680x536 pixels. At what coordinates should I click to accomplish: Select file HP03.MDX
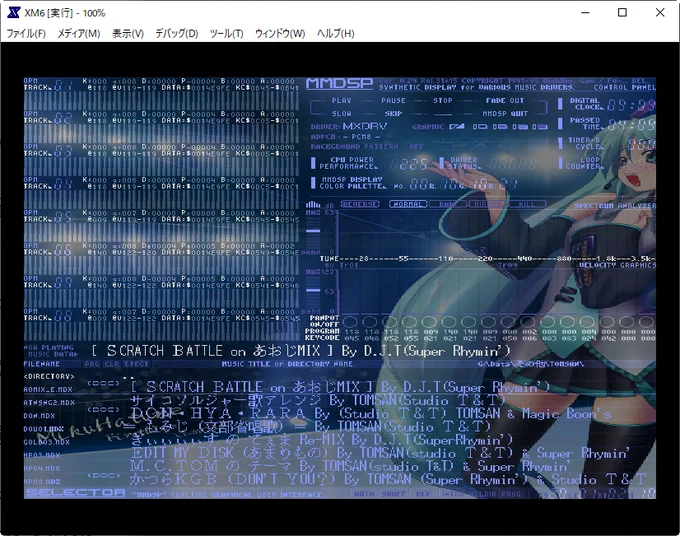point(42,455)
